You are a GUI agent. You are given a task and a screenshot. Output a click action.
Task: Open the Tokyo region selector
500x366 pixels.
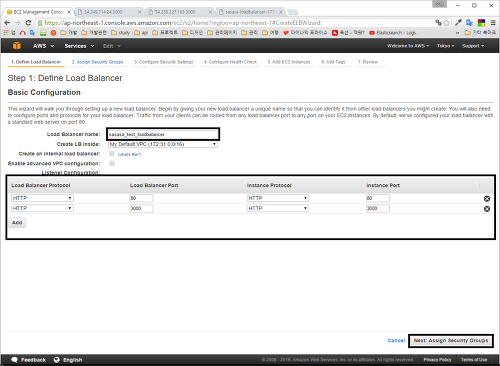pyautogui.click(x=445, y=46)
